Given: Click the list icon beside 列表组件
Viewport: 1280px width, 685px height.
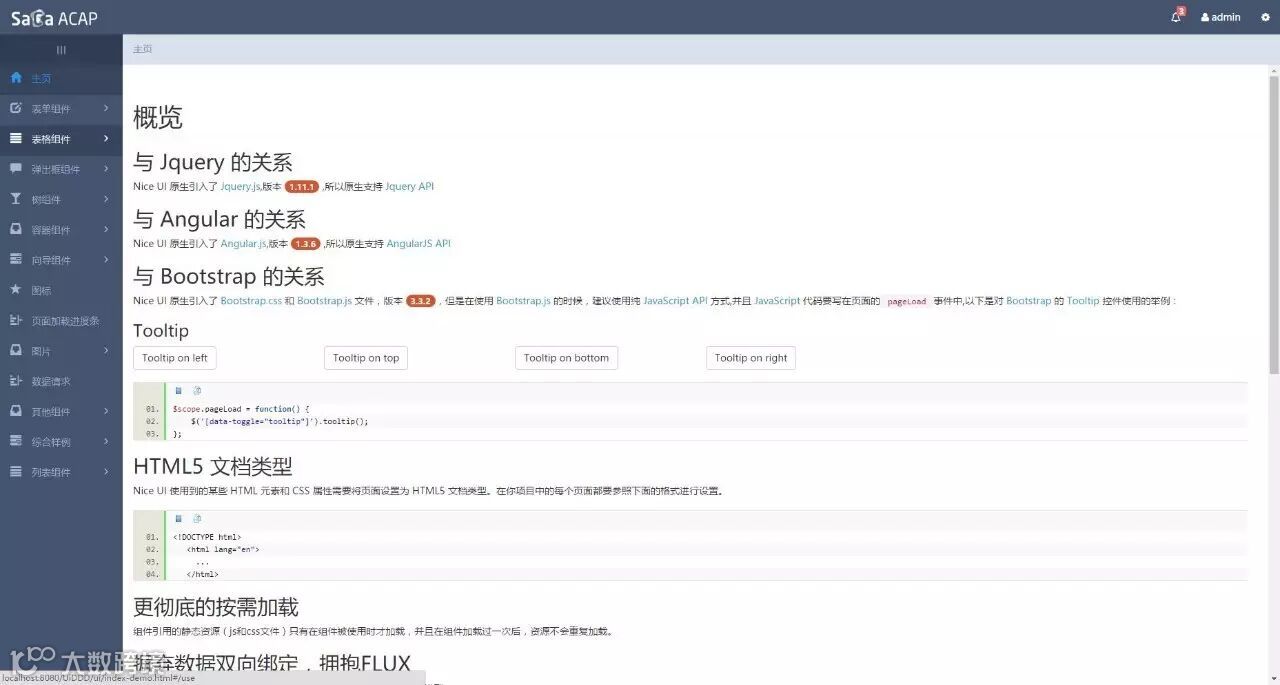Looking at the screenshot, I should (x=16, y=471).
